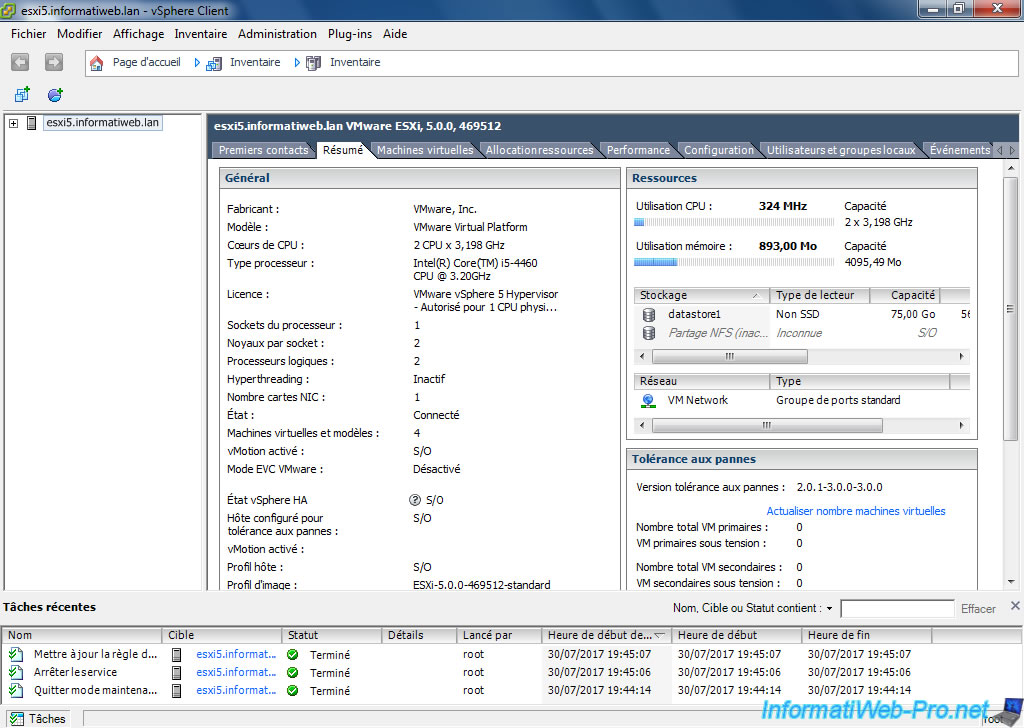Screen dimensions: 1024x728
Task: Click the back navigation arrow
Action: point(20,62)
